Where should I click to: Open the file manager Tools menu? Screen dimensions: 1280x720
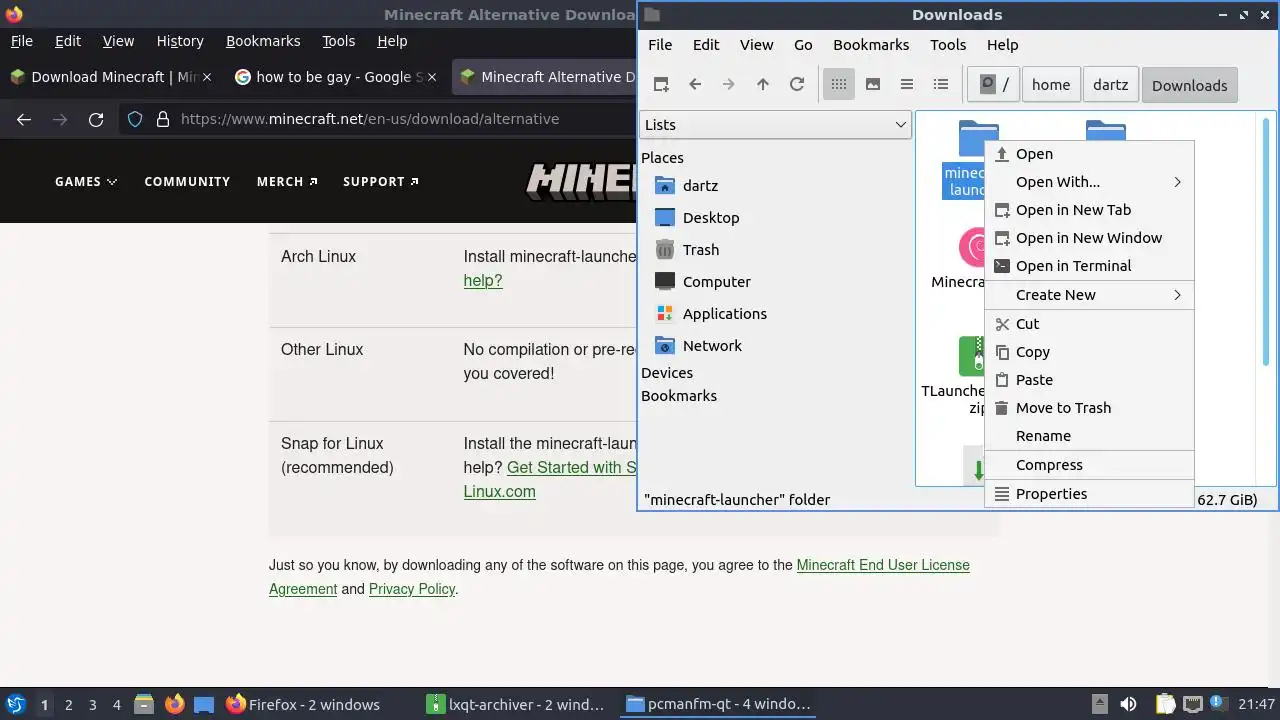pyautogui.click(x=947, y=45)
